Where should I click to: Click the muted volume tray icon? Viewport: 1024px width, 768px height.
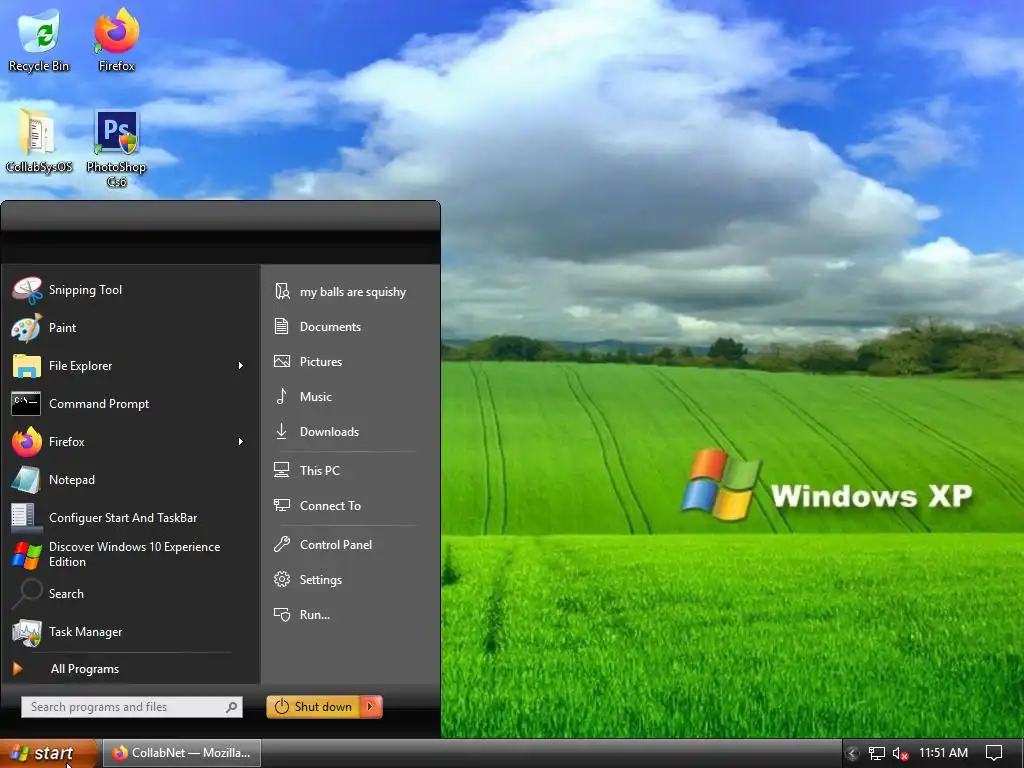(x=900, y=754)
